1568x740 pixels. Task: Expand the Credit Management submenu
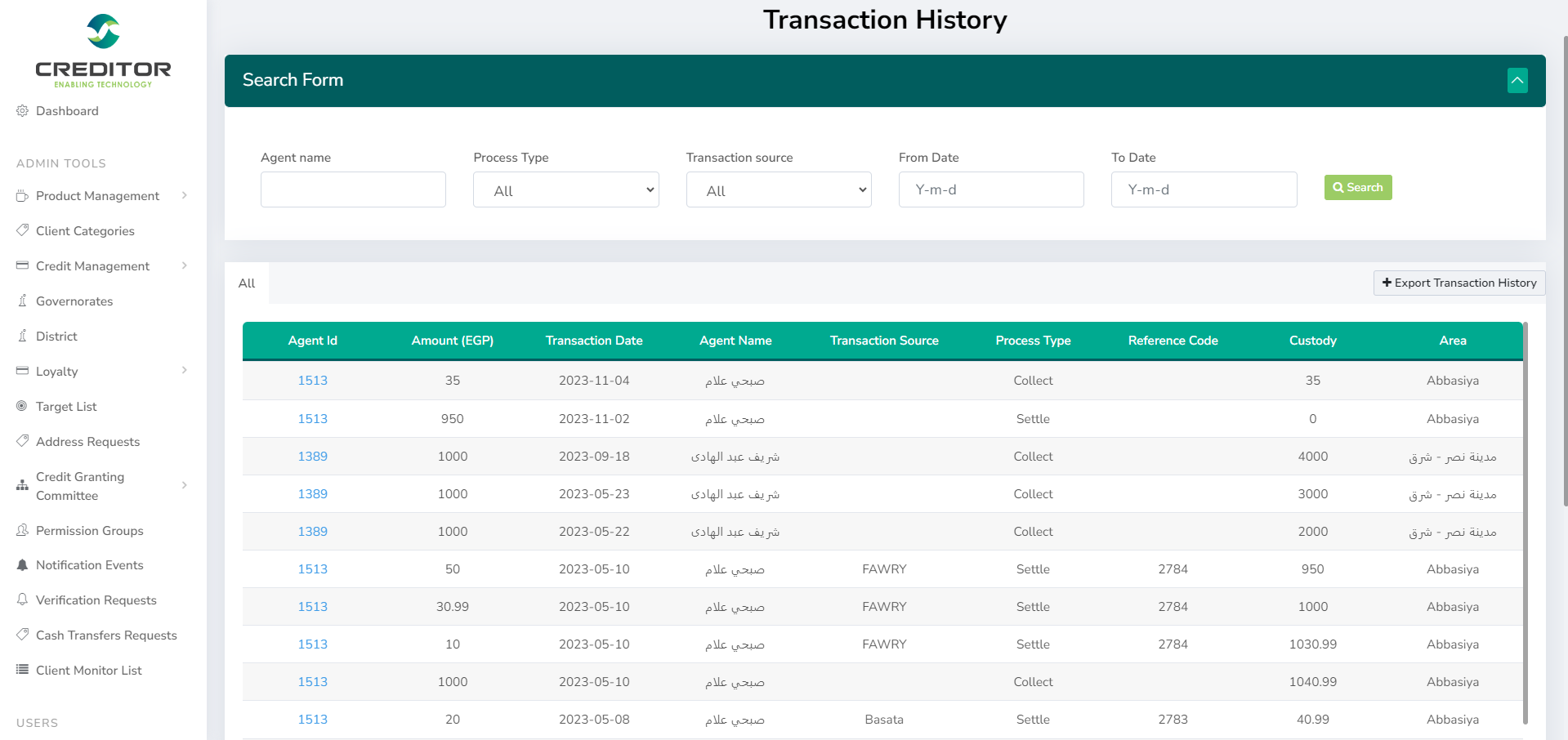tap(184, 265)
